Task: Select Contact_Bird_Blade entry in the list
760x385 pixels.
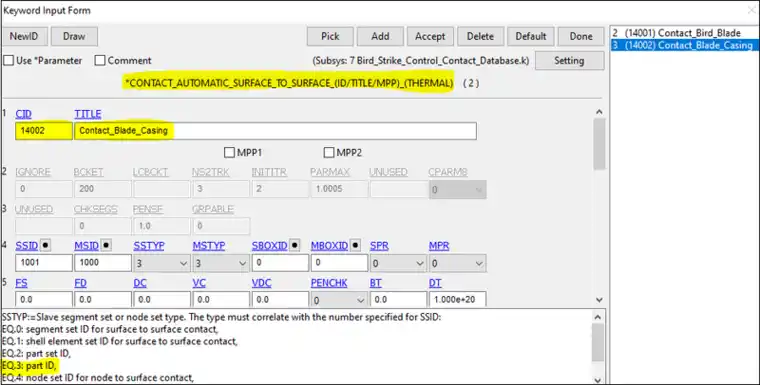Action: 676,33
